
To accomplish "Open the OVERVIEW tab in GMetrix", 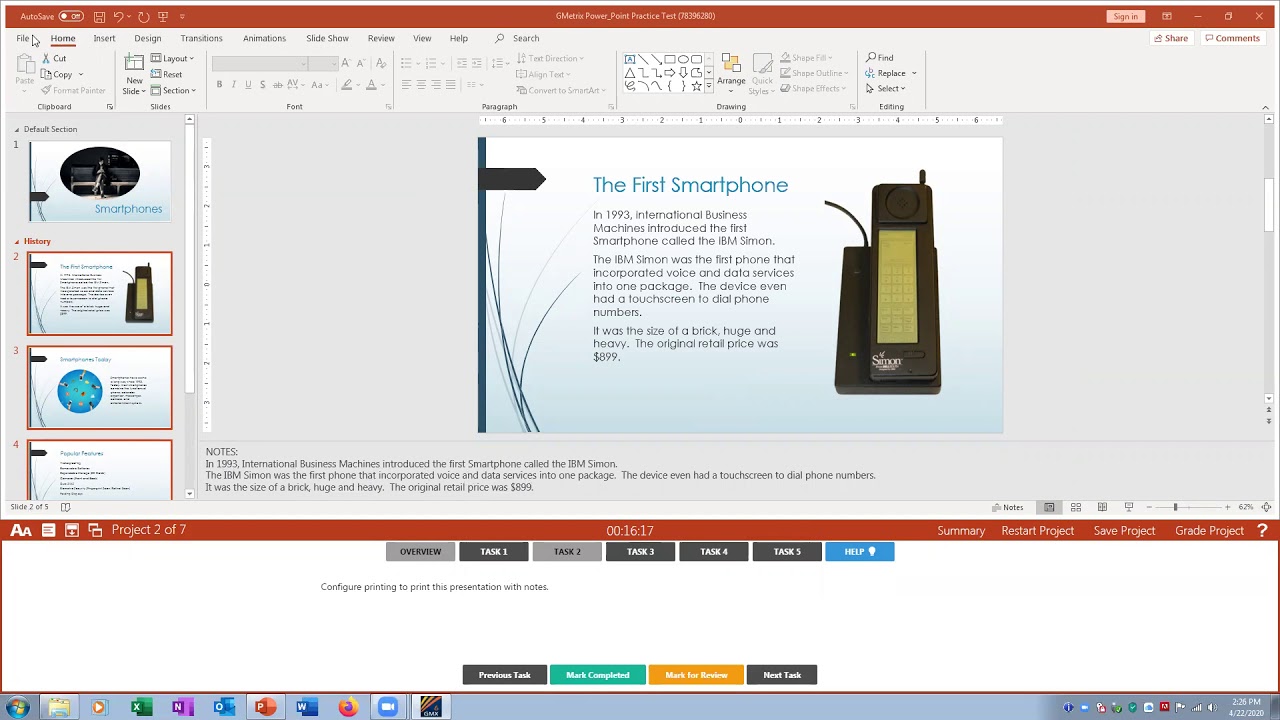I will pos(420,551).
